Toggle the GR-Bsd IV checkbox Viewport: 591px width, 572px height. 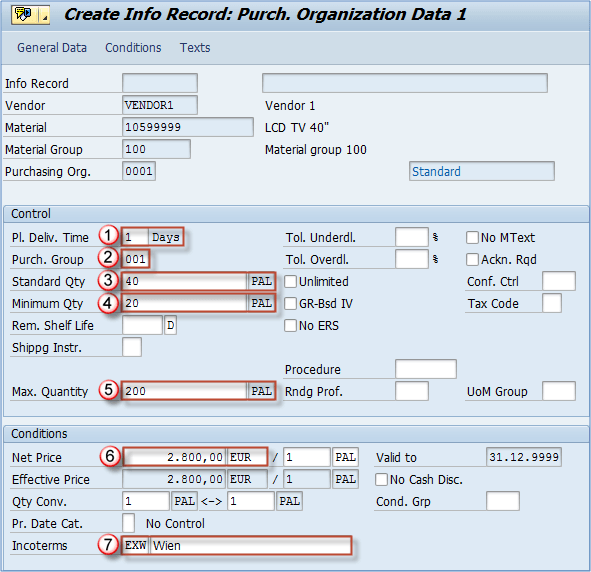pos(290,303)
